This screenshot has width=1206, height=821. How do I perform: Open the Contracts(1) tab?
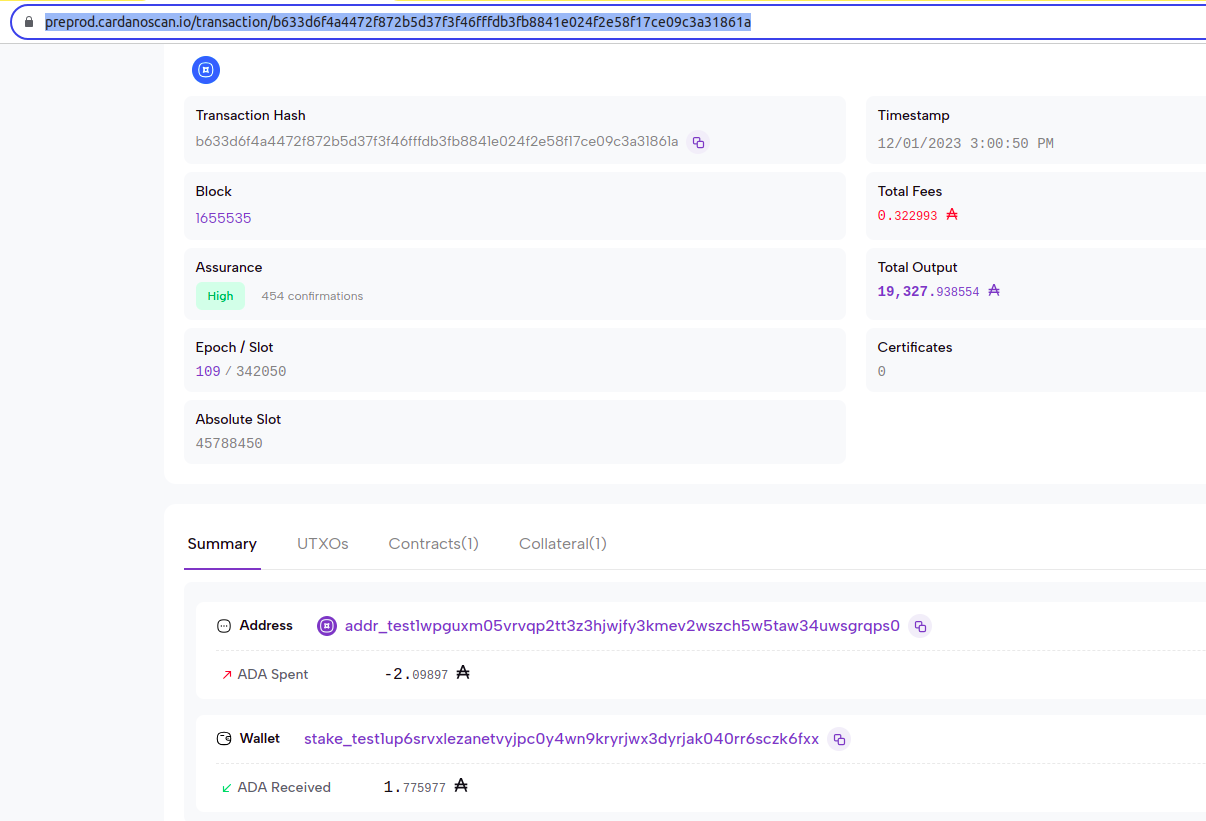coord(433,544)
